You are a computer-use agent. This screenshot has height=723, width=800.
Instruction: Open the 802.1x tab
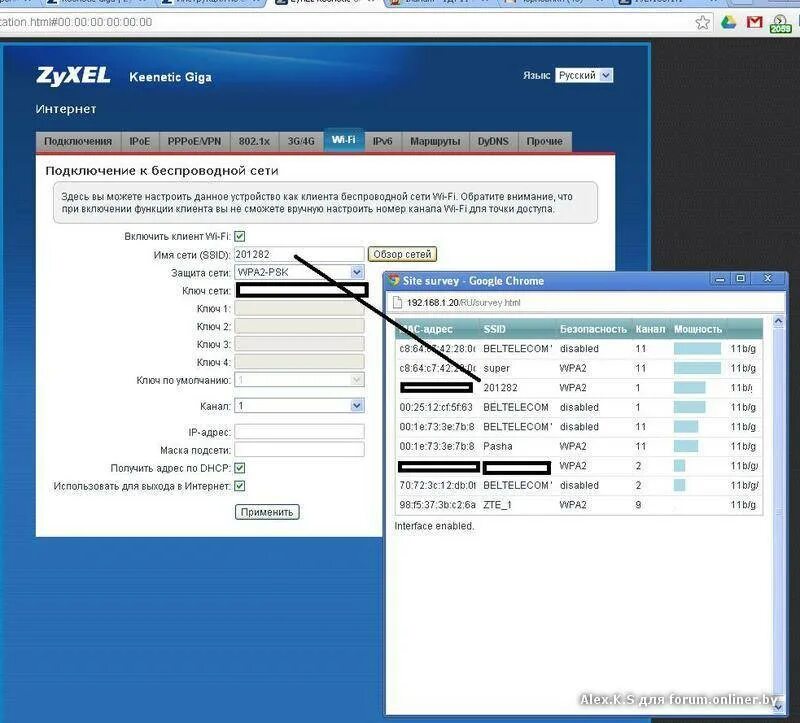(x=254, y=141)
